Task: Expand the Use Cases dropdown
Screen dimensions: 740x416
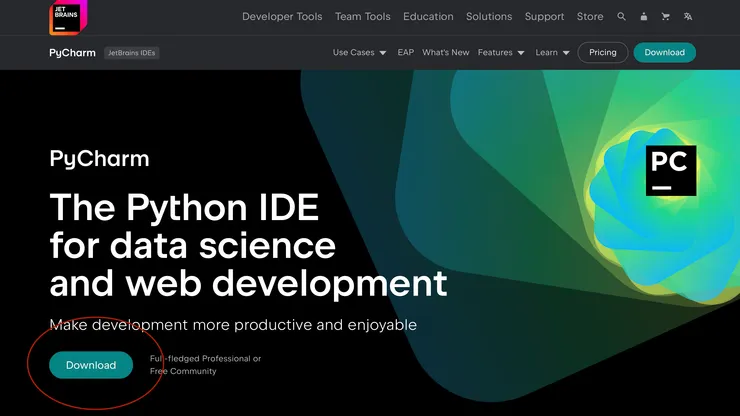Action: point(360,52)
